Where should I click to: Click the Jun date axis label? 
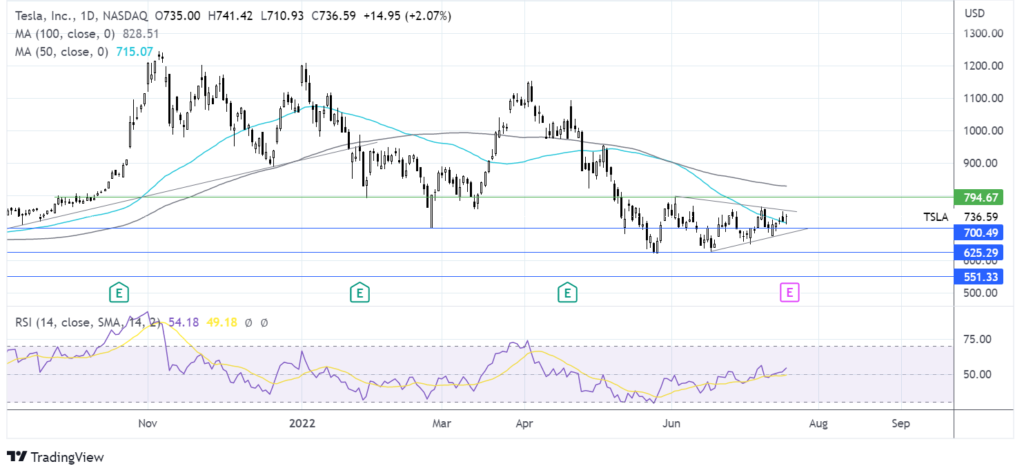(671, 423)
